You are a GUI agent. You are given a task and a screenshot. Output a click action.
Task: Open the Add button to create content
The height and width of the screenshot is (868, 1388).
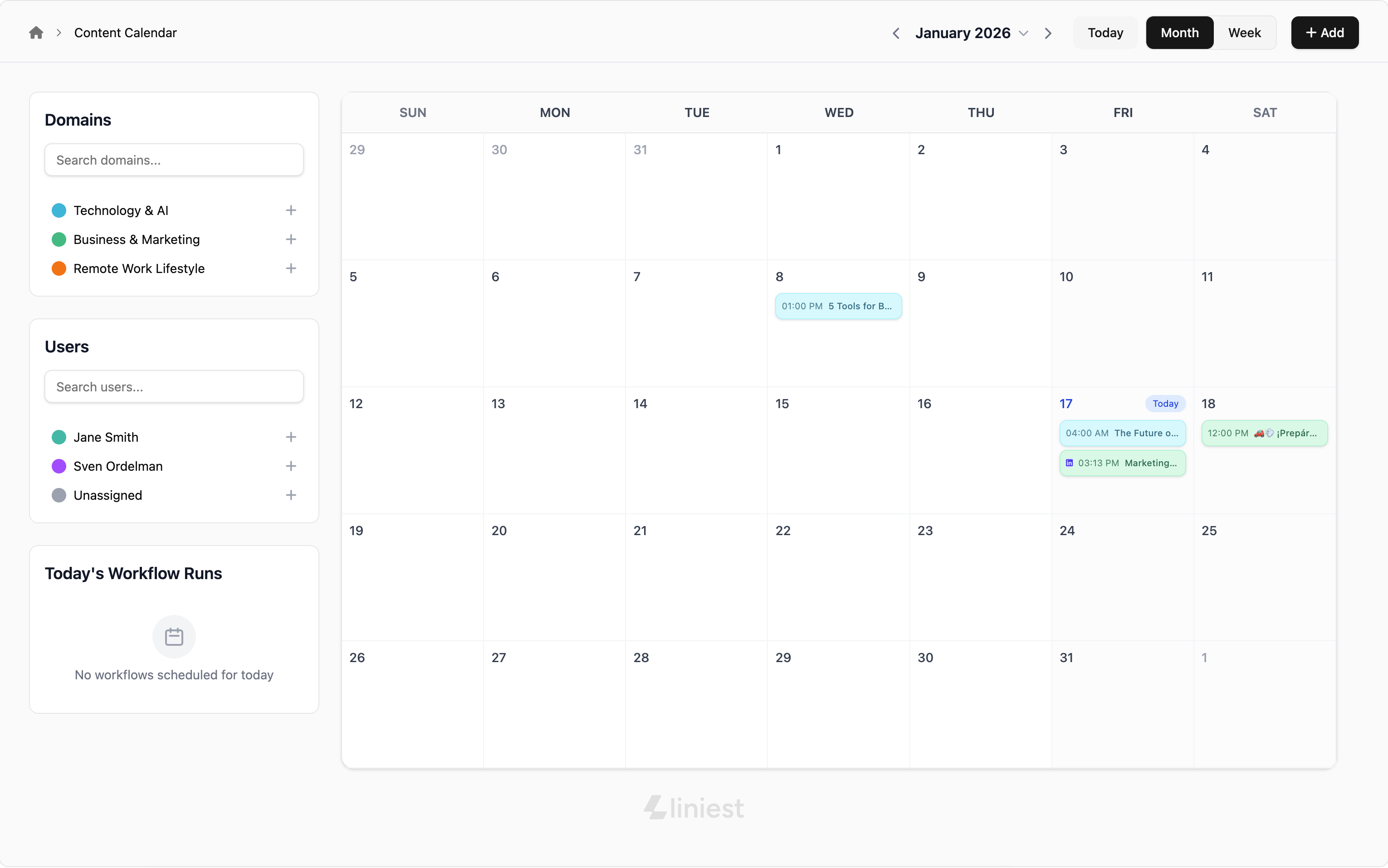tap(1324, 33)
